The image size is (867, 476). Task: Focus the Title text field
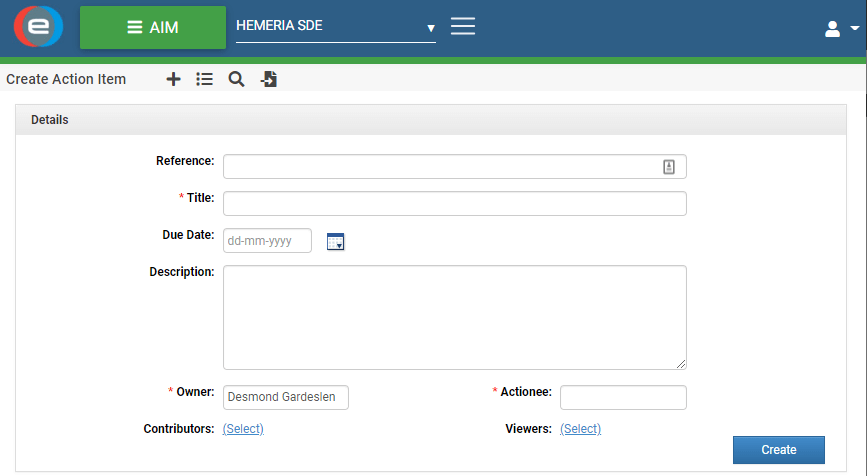[454, 204]
